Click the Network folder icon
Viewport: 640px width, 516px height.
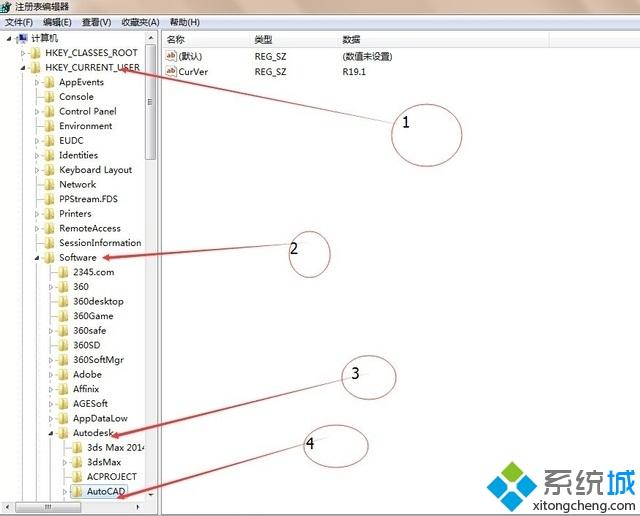pos(49,185)
